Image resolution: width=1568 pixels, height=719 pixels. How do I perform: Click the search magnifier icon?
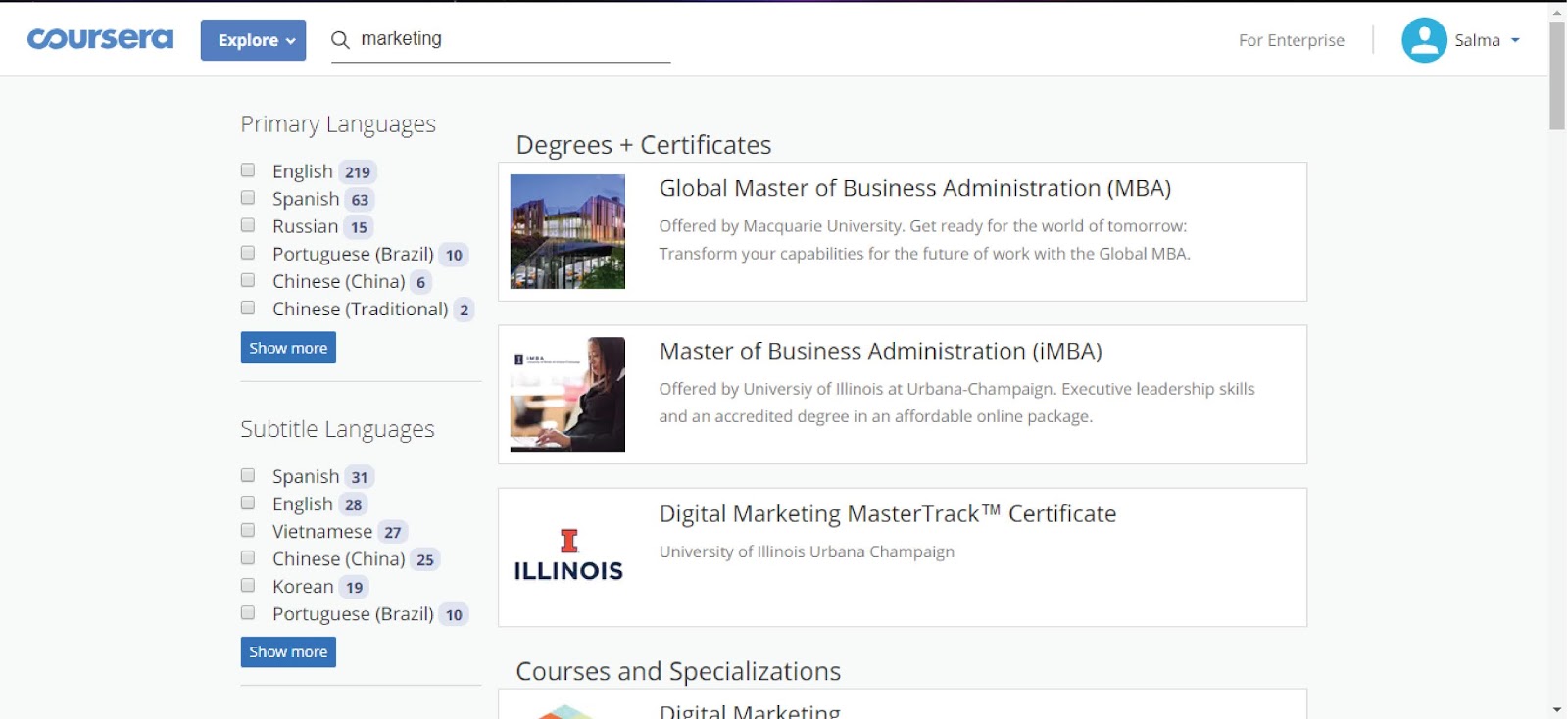(x=340, y=39)
